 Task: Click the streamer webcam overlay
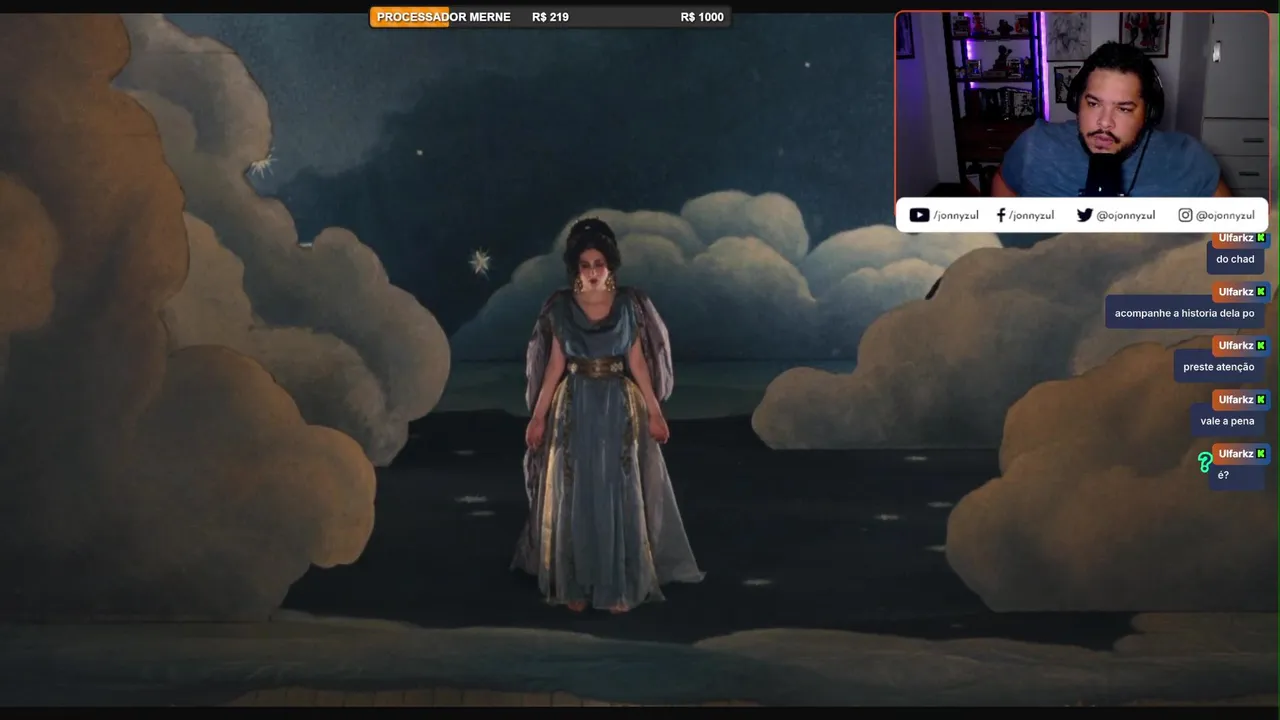pyautogui.click(x=1082, y=105)
